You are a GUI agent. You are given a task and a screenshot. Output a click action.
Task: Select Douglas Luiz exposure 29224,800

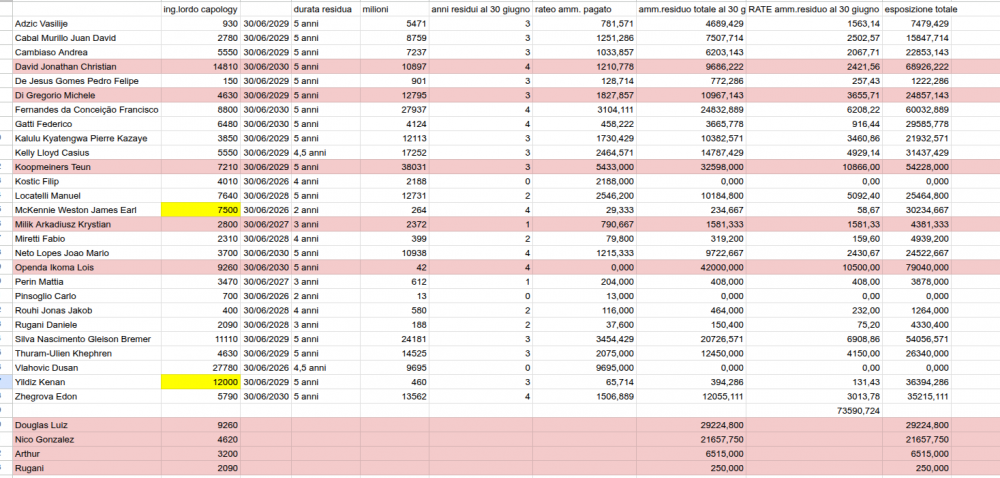click(x=917, y=425)
